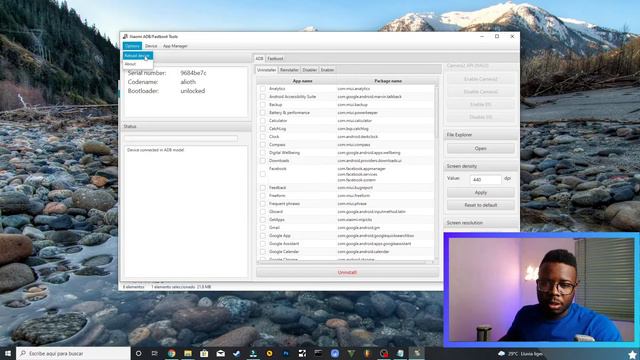Click the weather widget in the taskbar
The width and height of the screenshot is (640, 360).
[520, 354]
